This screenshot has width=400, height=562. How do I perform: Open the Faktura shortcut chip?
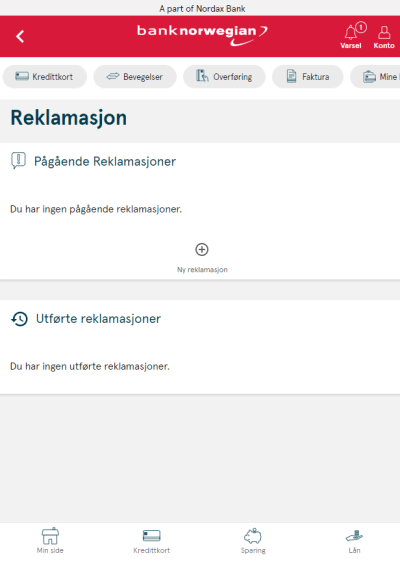coord(308,77)
